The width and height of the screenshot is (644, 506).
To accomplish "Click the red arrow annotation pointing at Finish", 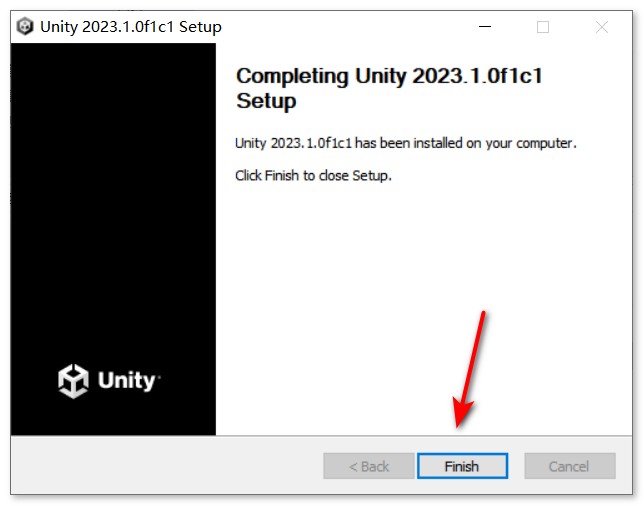I will point(470,370).
